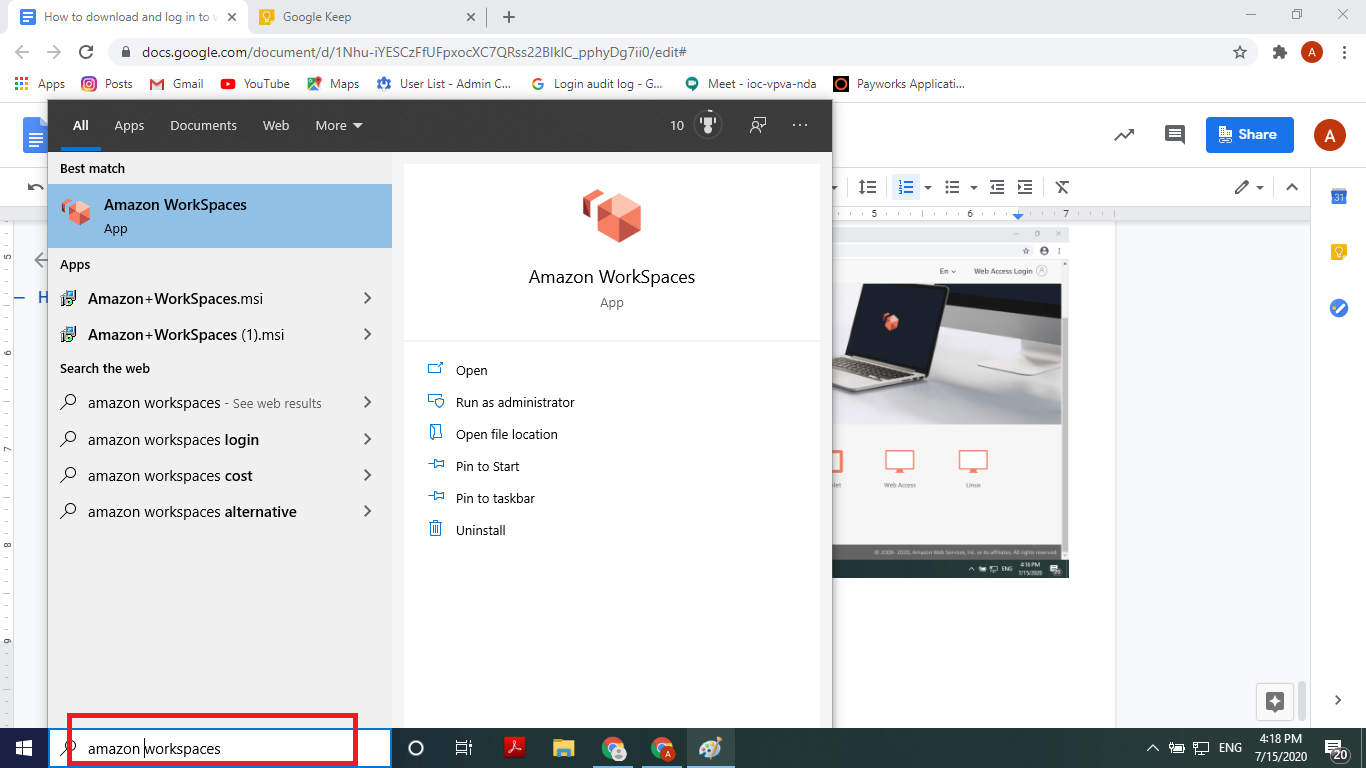Bookmark this page with the star
1366x768 pixels.
[1240, 52]
